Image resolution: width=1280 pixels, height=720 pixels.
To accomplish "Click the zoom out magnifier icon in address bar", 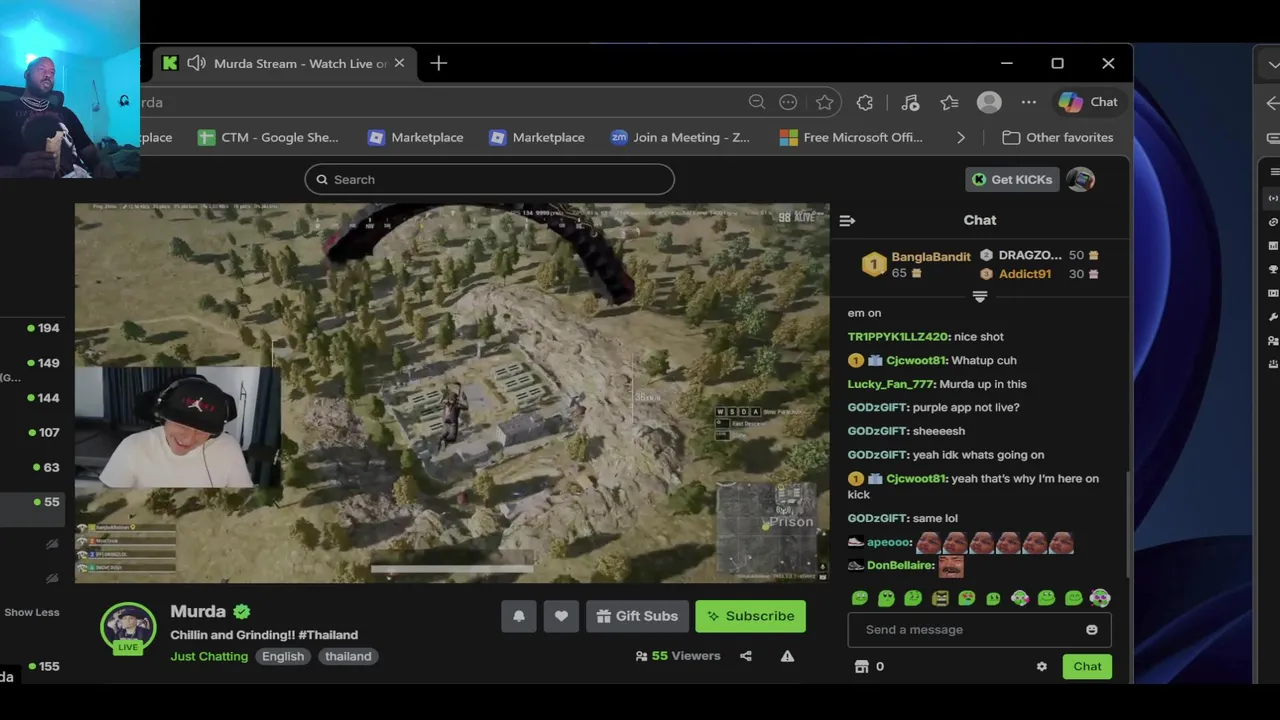I will coord(757,102).
